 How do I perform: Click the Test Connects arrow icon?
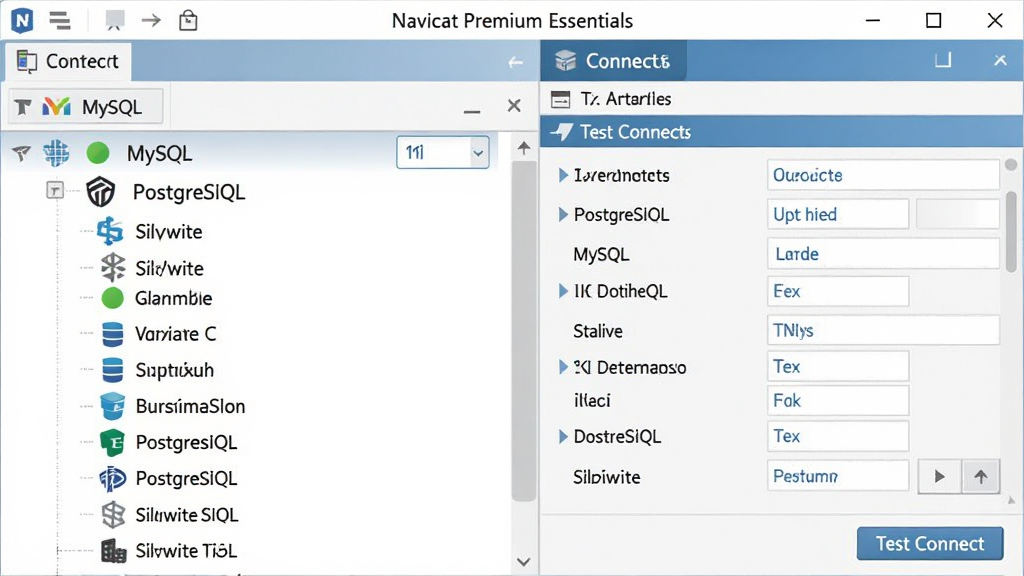(562, 132)
